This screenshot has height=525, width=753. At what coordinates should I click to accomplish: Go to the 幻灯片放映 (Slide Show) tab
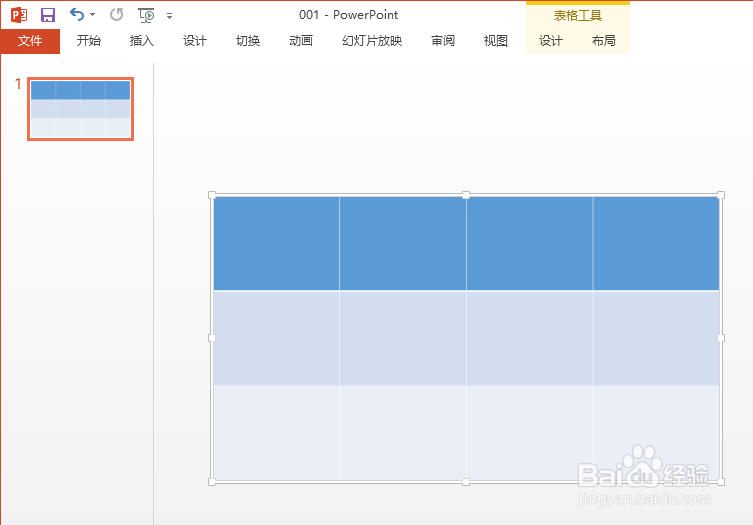click(372, 41)
